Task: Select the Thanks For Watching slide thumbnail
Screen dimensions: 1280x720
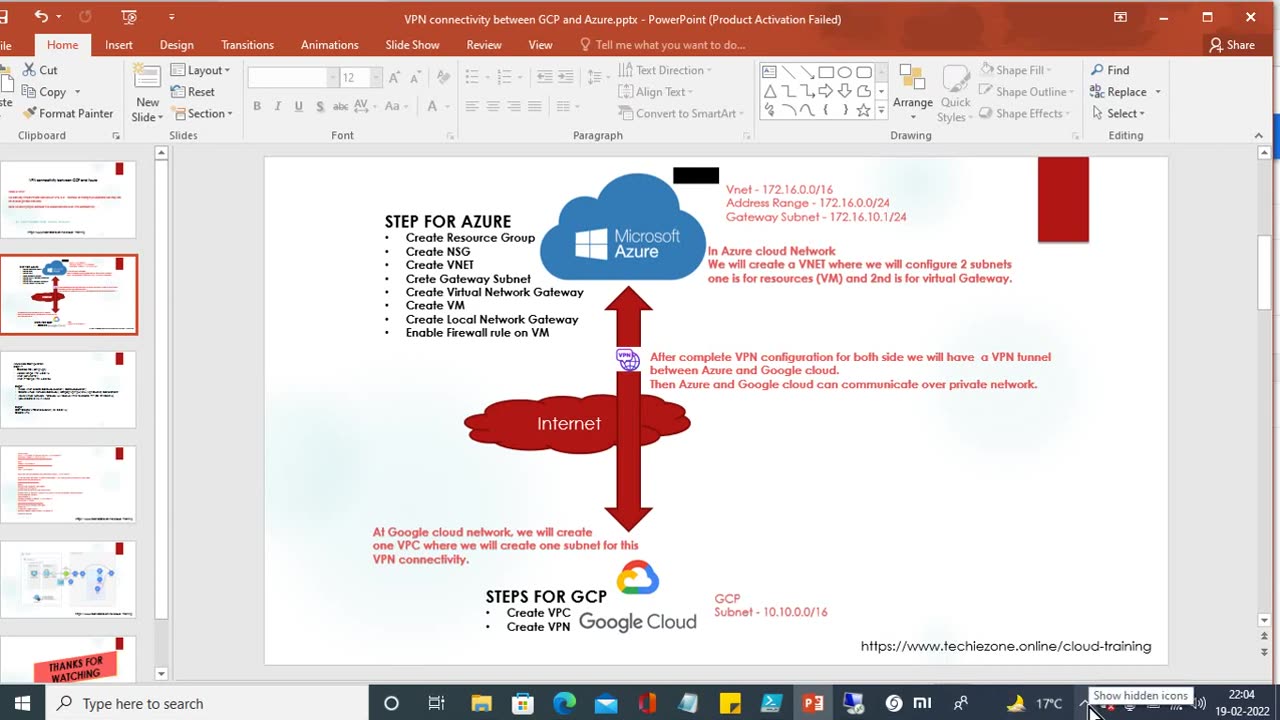Action: pos(68,658)
